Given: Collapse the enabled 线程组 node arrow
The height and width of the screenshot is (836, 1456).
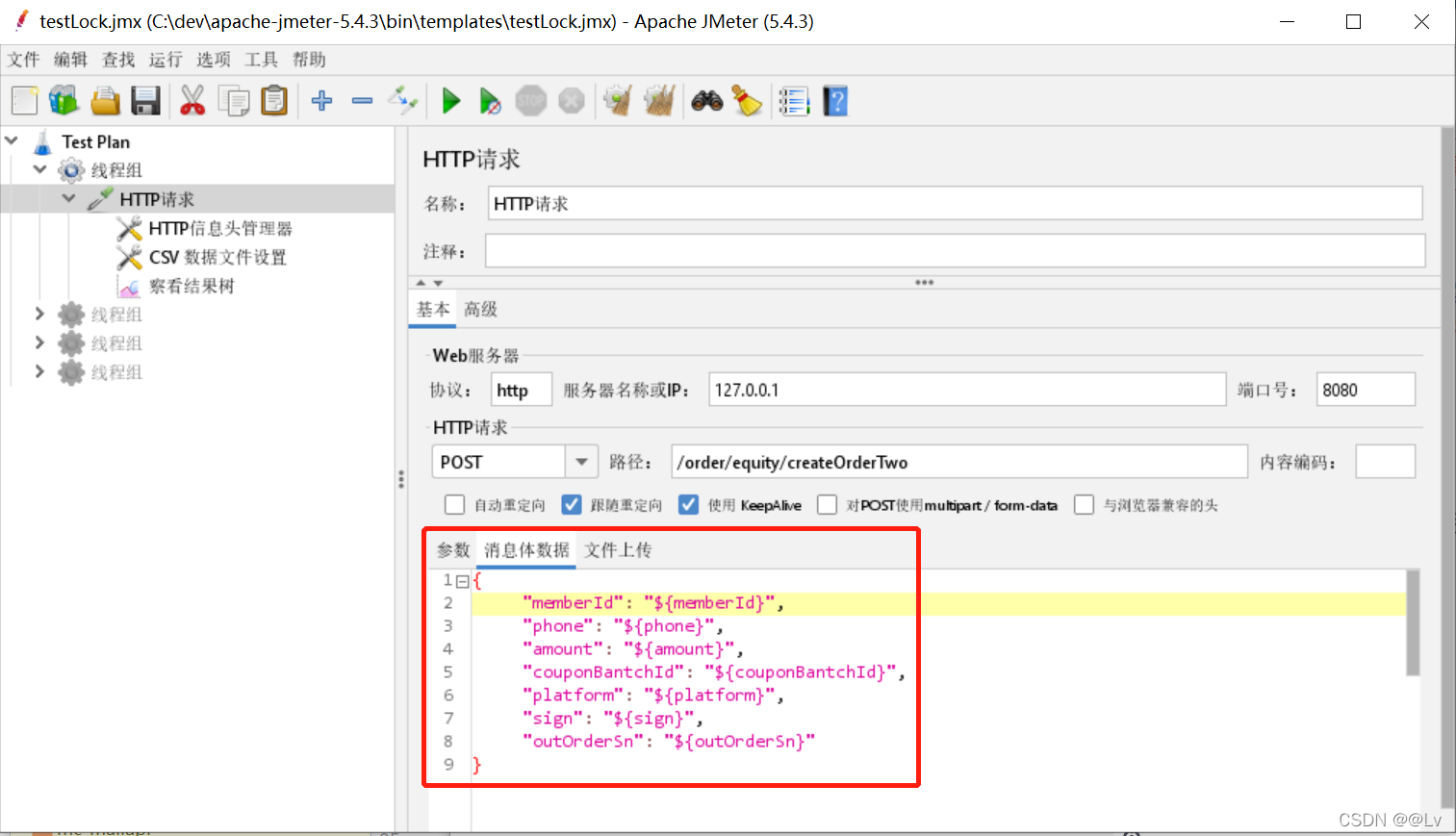Looking at the screenshot, I should [40, 169].
